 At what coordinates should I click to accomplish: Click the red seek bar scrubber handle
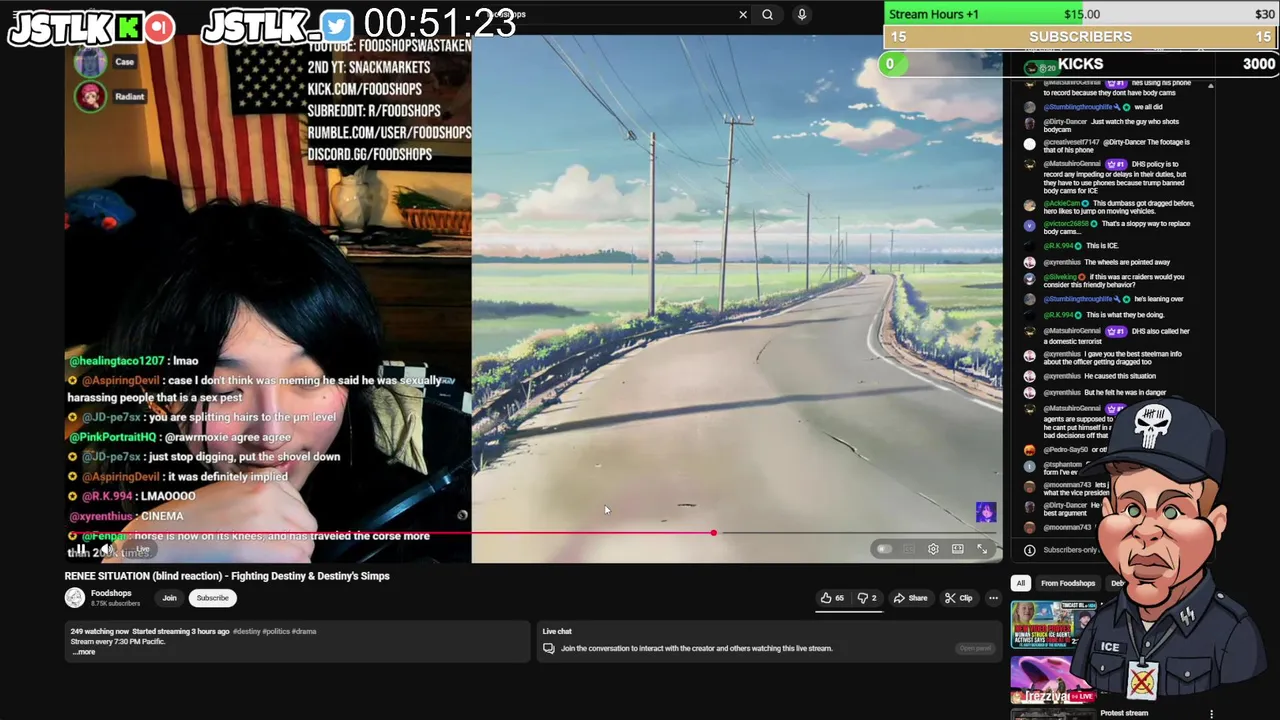(714, 533)
